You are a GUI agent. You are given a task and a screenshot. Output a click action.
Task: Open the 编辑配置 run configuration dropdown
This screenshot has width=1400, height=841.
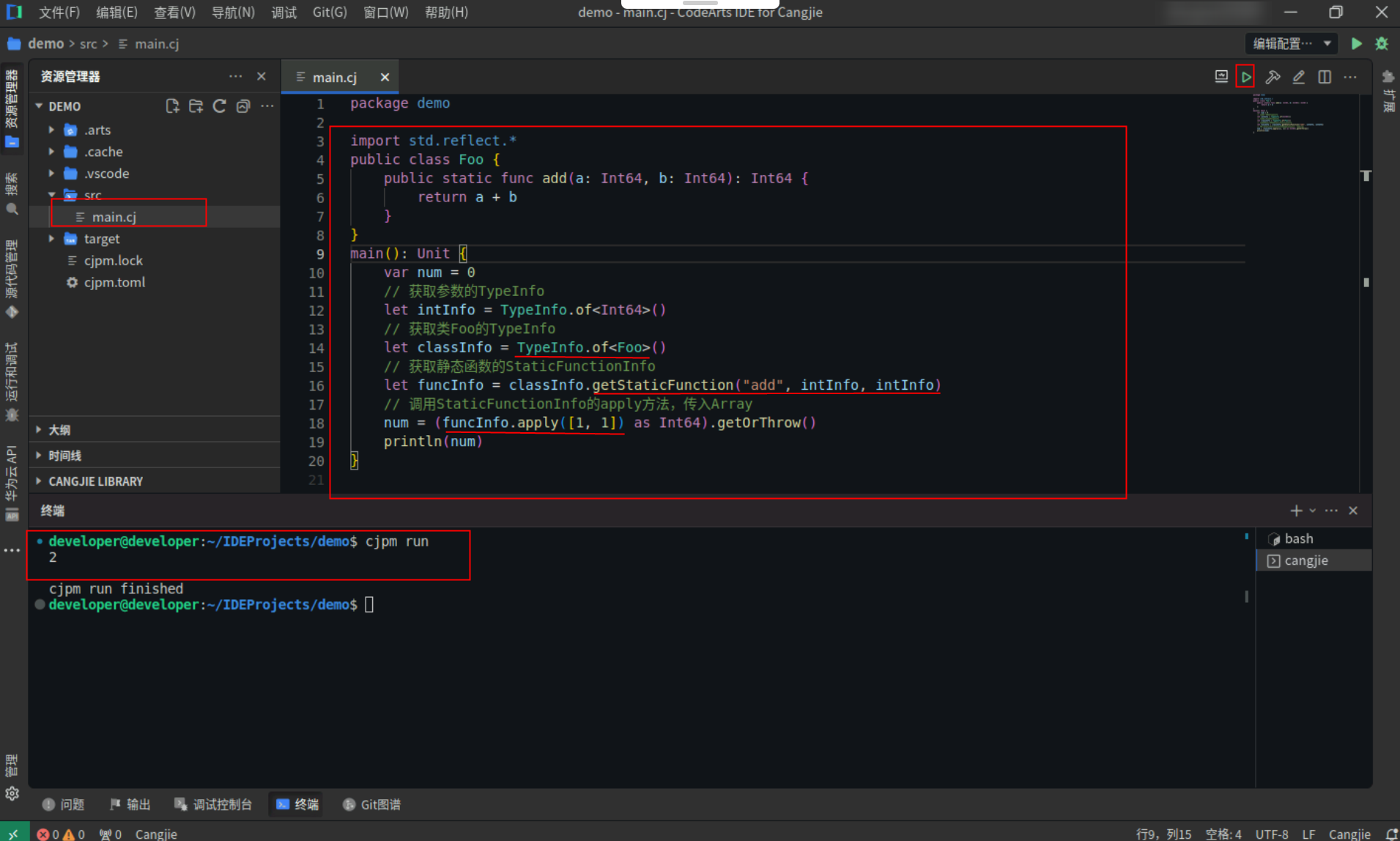tap(1292, 44)
